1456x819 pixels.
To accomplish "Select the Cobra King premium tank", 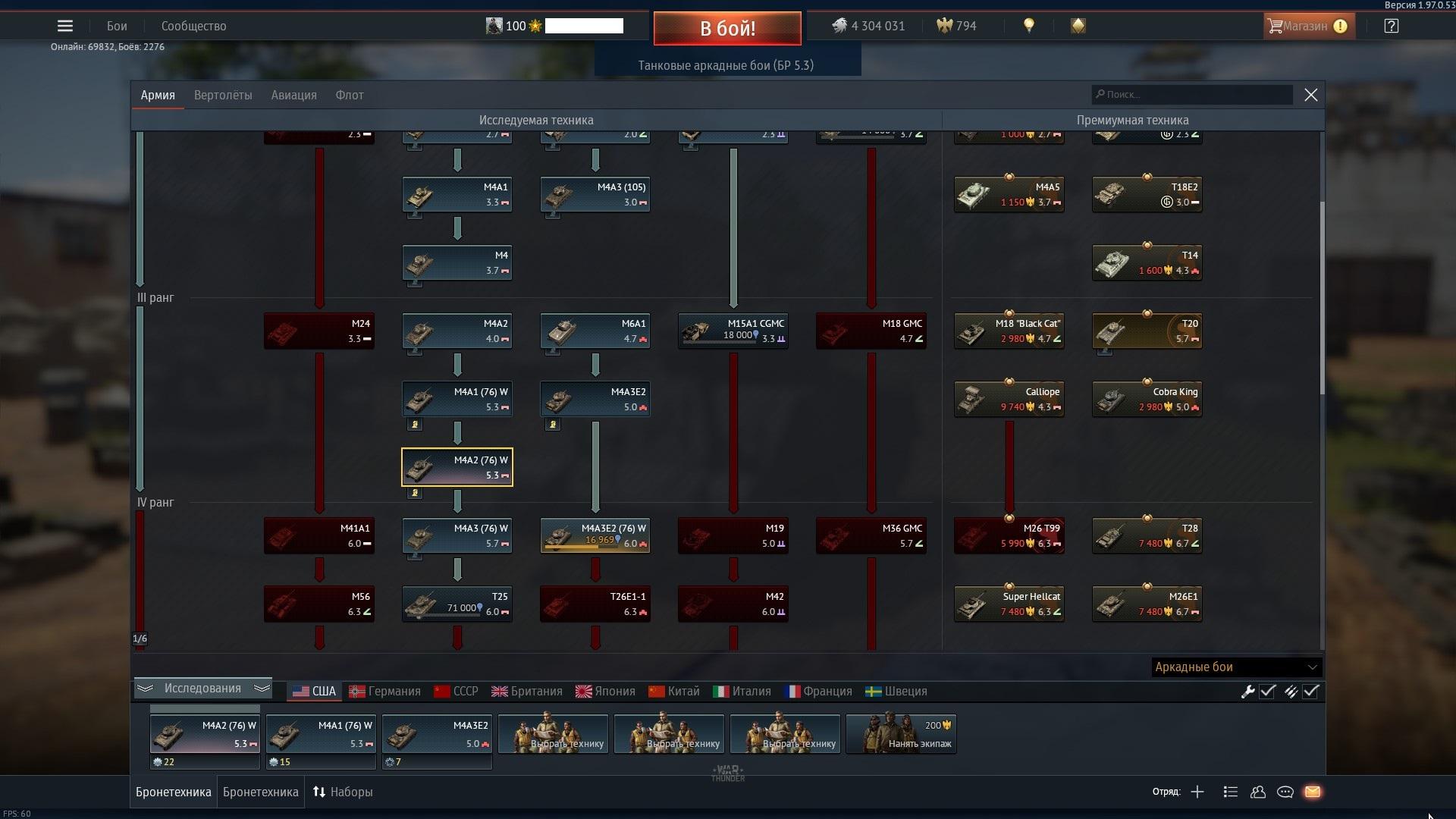I will tap(1147, 399).
